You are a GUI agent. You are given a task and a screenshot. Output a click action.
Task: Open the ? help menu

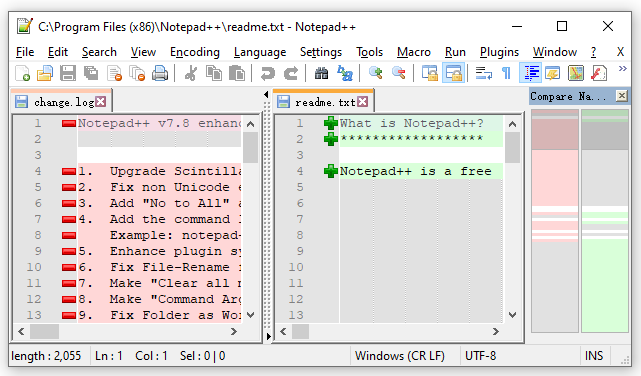coord(593,52)
